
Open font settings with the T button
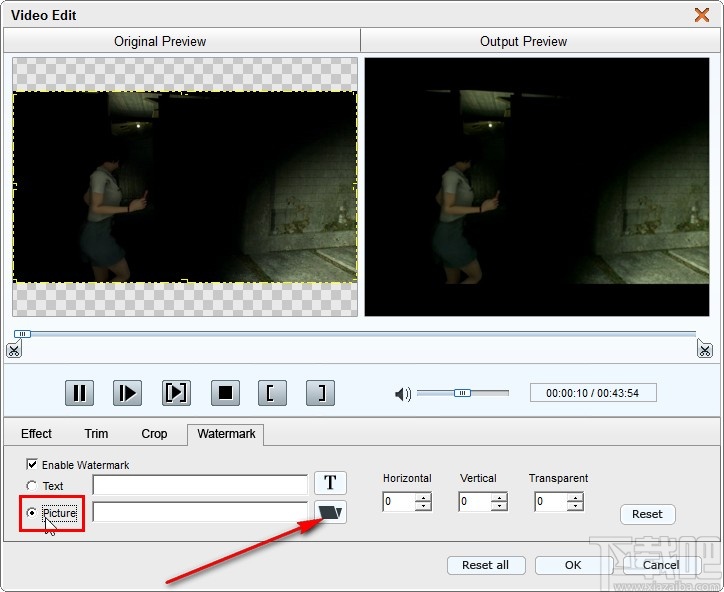pyautogui.click(x=330, y=483)
